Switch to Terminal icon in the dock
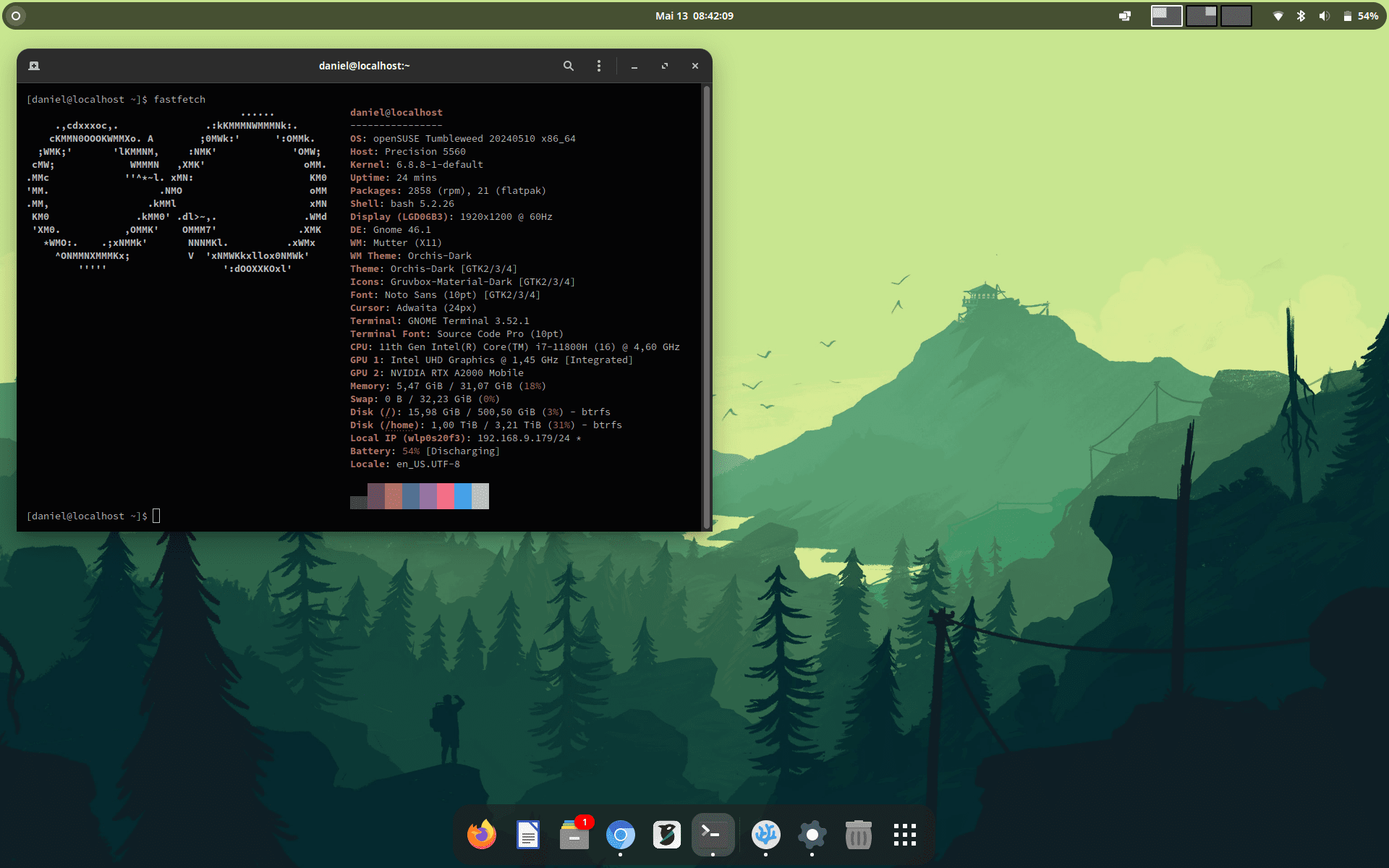 pos(713,835)
